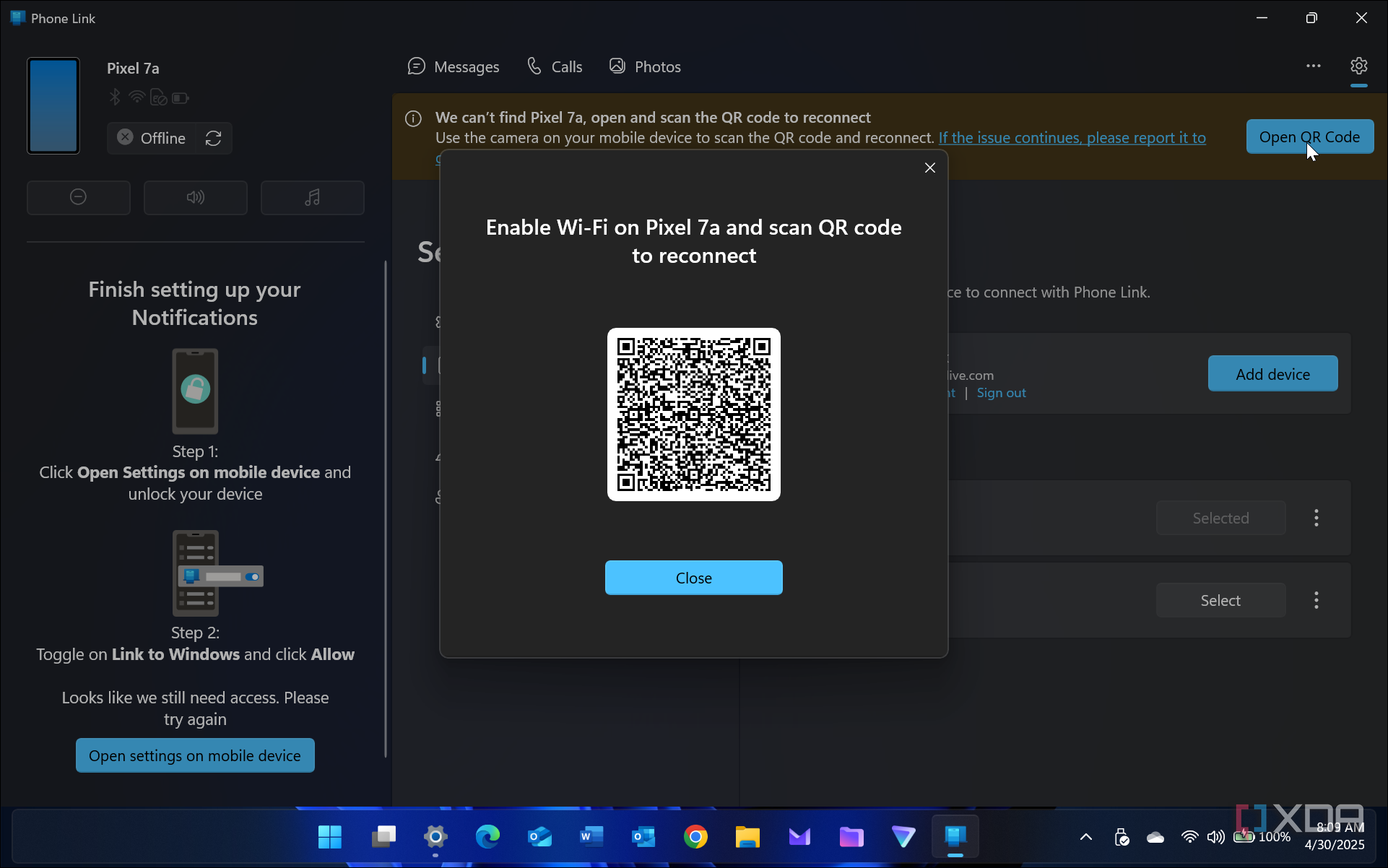The image size is (1388, 868).
Task: Open the three-dot more options menu in header
Action: [1313, 66]
